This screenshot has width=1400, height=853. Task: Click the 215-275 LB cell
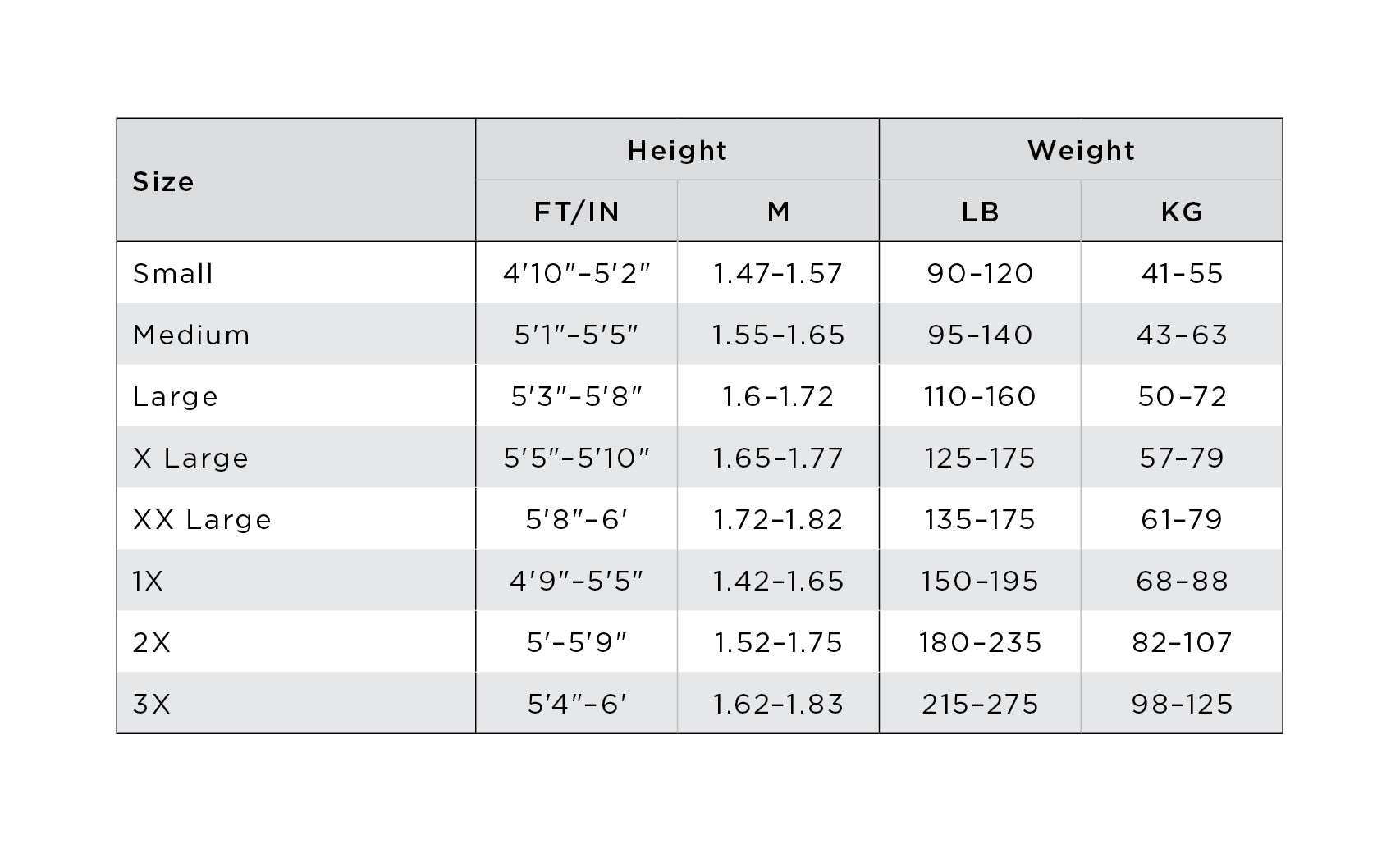coord(980,704)
